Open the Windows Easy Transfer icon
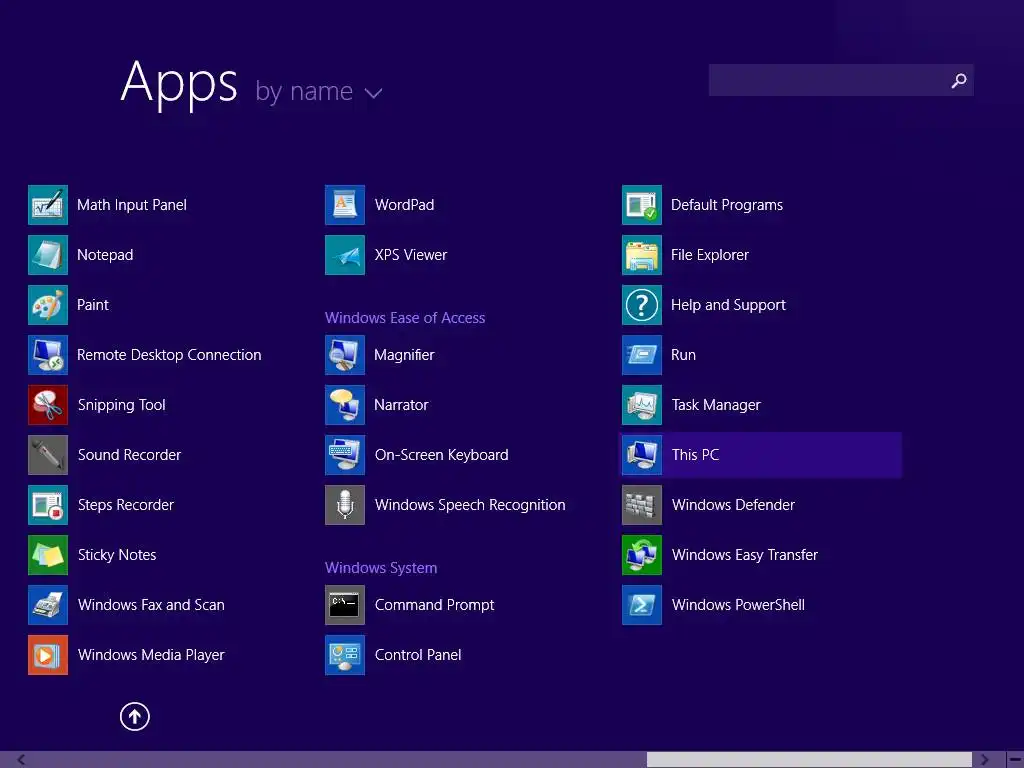1024x768 pixels. tap(642, 555)
